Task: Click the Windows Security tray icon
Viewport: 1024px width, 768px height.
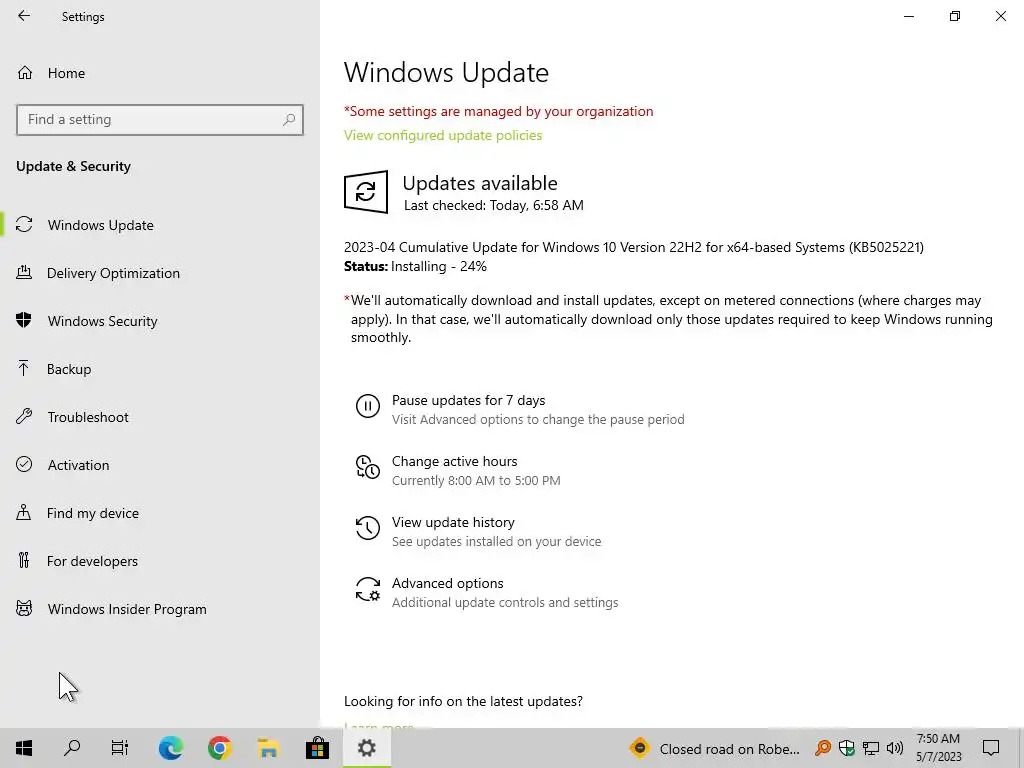Action: [x=847, y=748]
